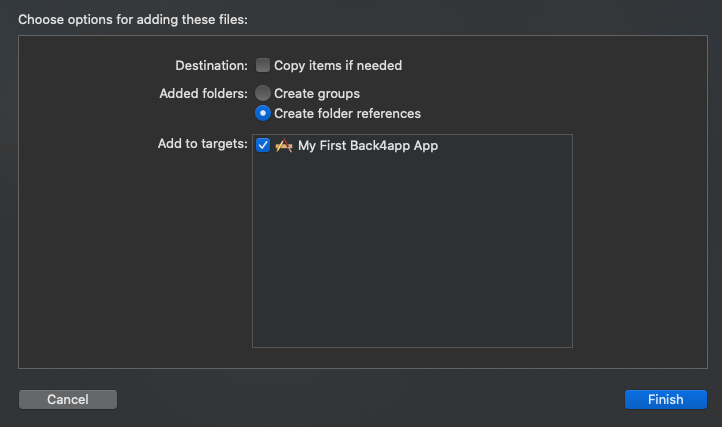Click the Choose options for adding these files heading
The width and height of the screenshot is (722, 427).
click(x=133, y=20)
